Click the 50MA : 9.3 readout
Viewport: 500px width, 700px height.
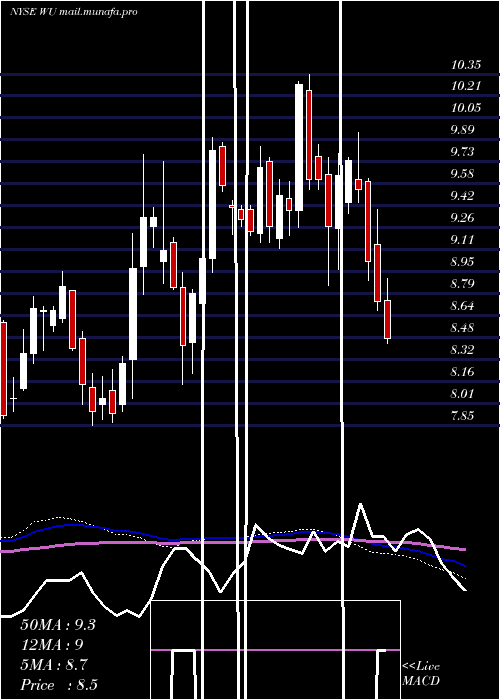(58, 625)
